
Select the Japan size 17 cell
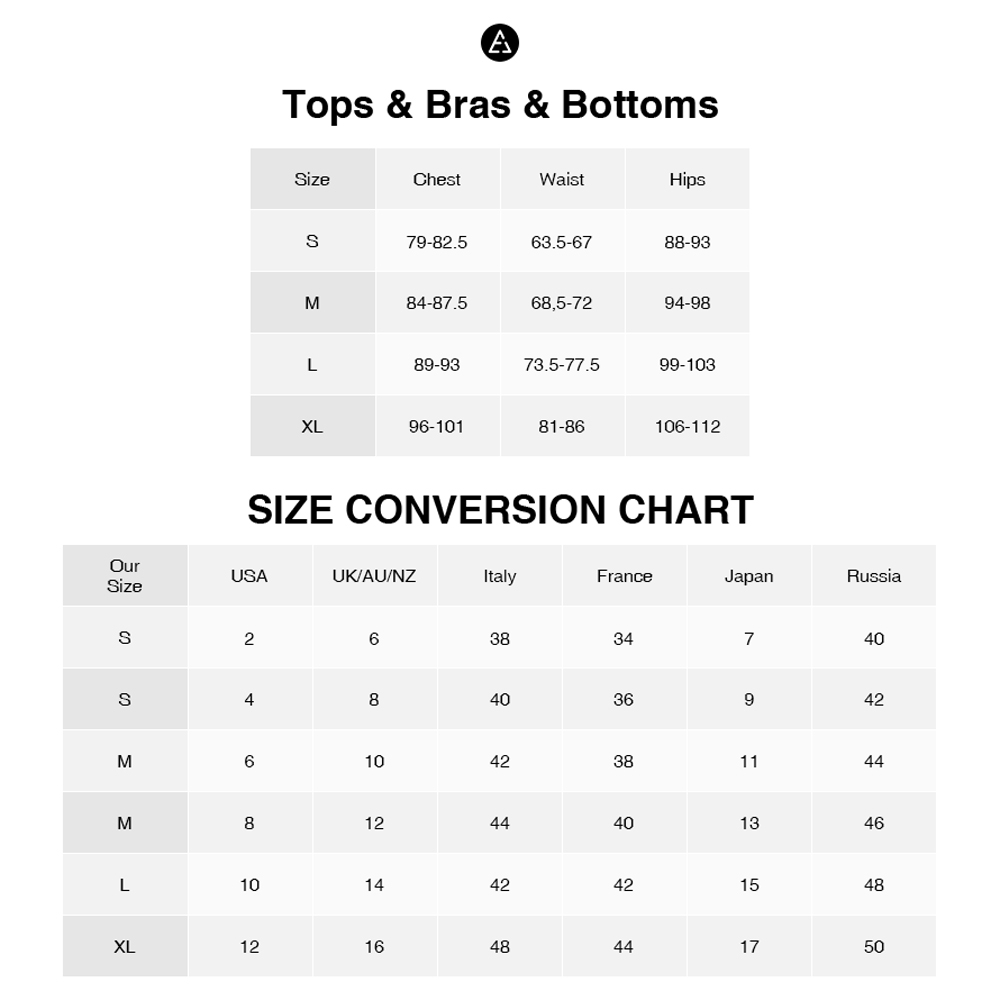click(749, 947)
